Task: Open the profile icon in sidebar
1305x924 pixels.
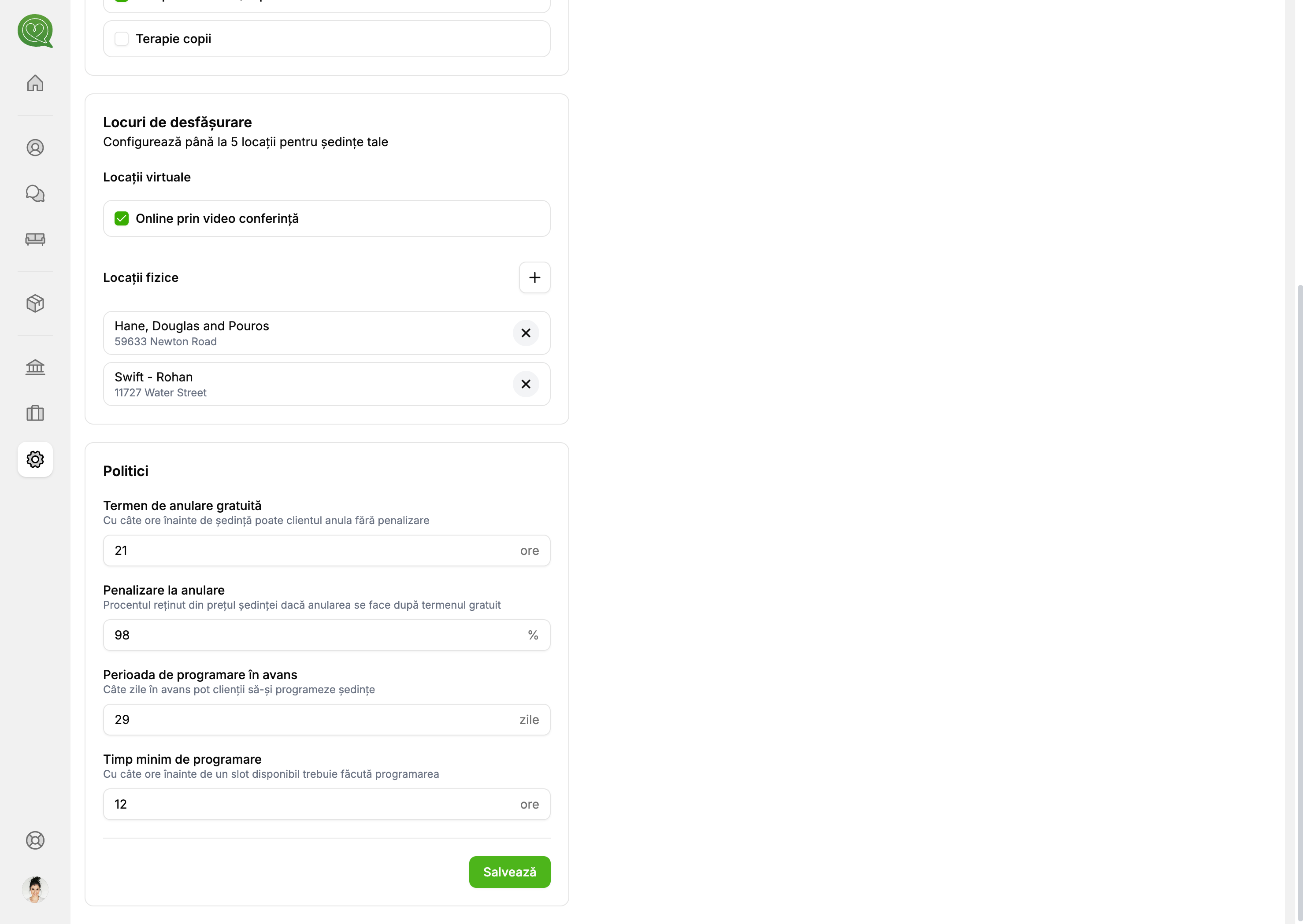Action: pos(35,148)
